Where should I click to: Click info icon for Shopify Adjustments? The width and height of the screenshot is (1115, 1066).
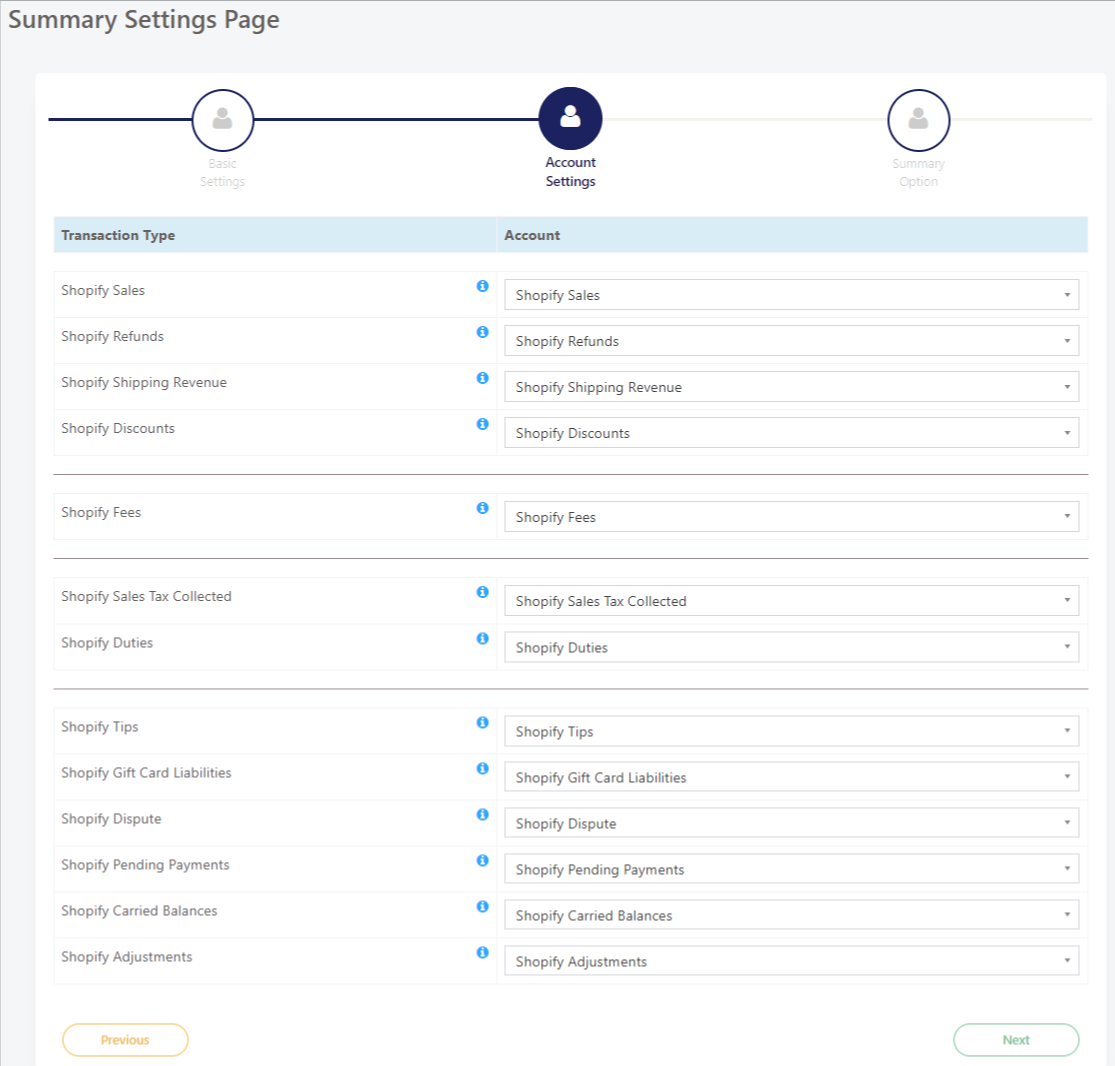click(x=482, y=952)
